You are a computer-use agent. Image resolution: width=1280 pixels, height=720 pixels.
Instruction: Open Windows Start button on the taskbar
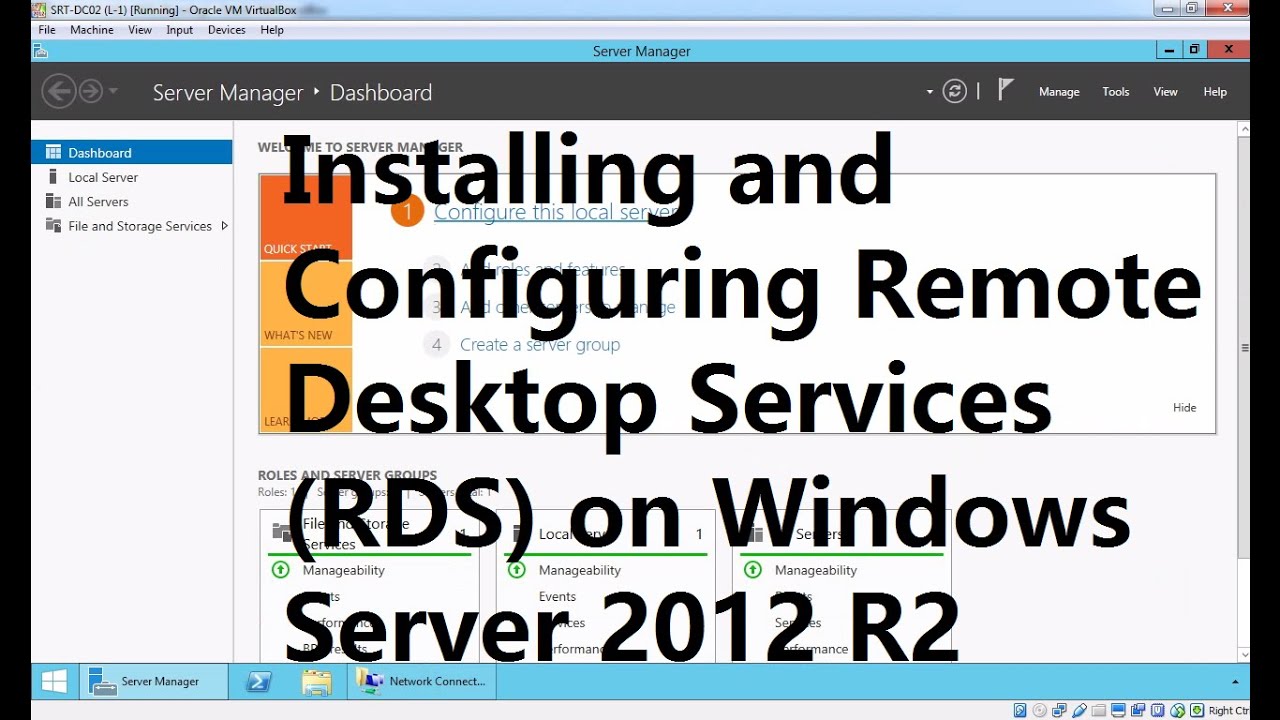[54, 681]
